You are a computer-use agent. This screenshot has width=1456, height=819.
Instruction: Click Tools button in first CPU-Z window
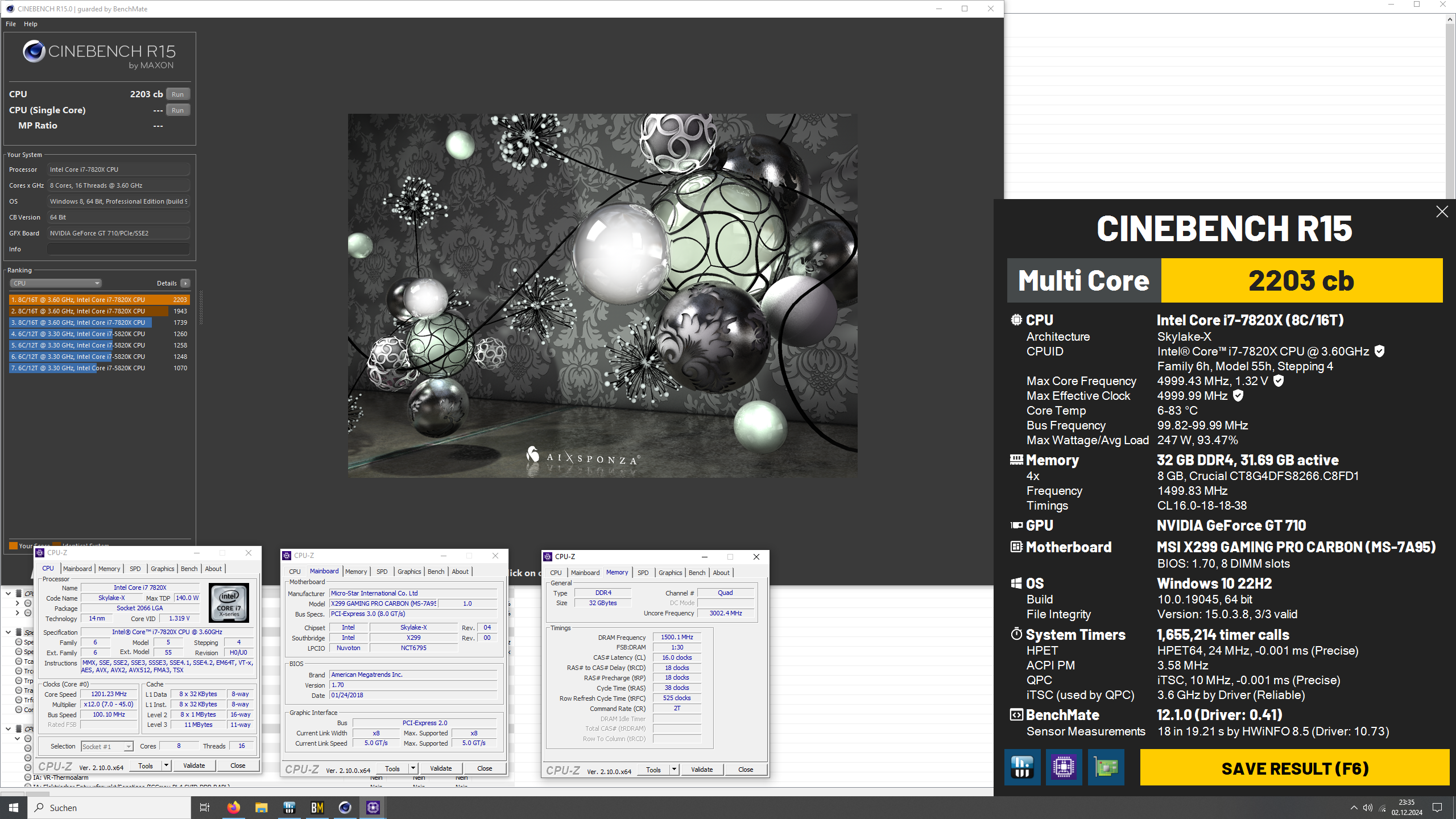pyautogui.click(x=146, y=766)
